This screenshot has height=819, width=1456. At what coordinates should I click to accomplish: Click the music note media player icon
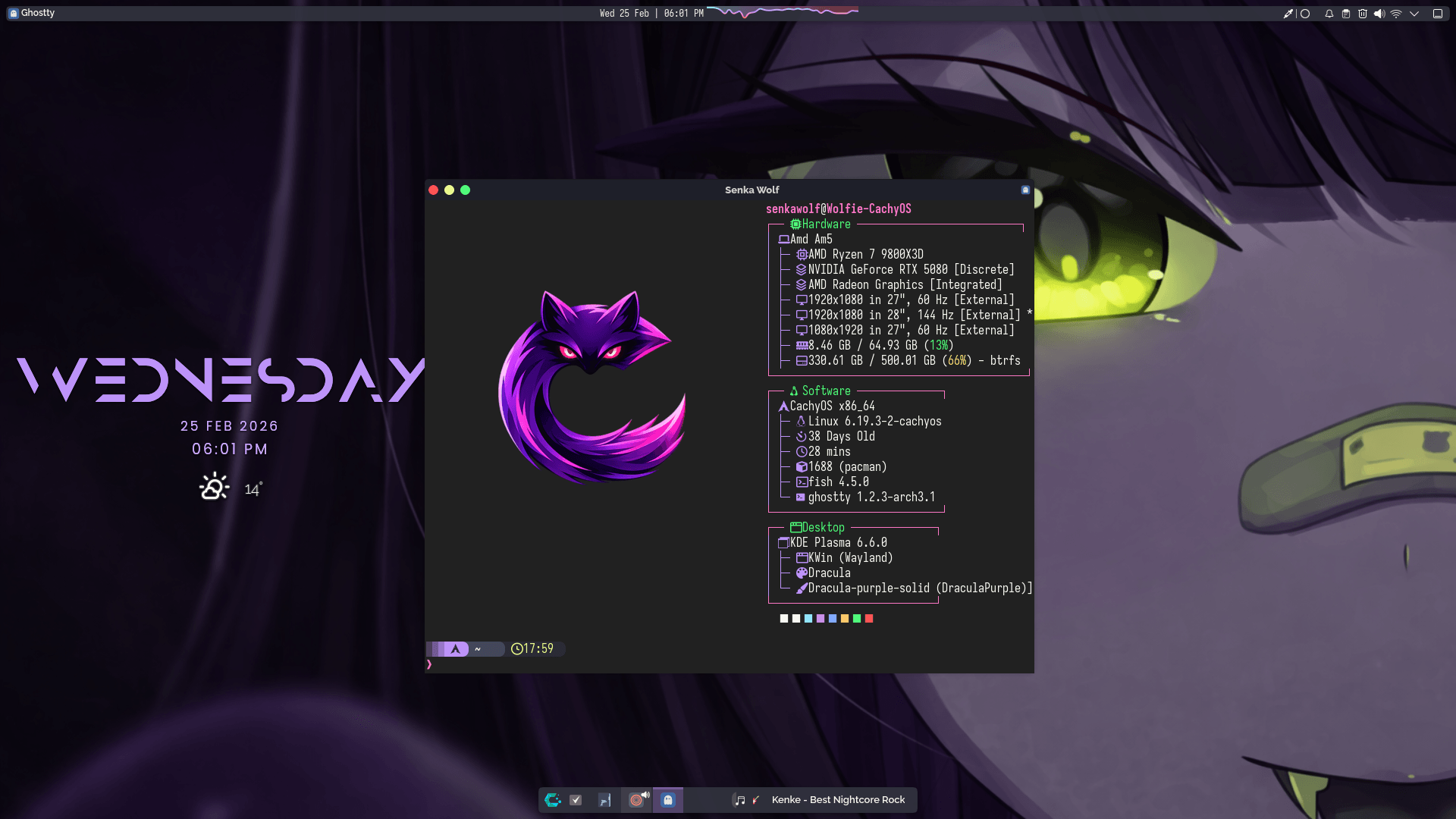pyautogui.click(x=739, y=800)
